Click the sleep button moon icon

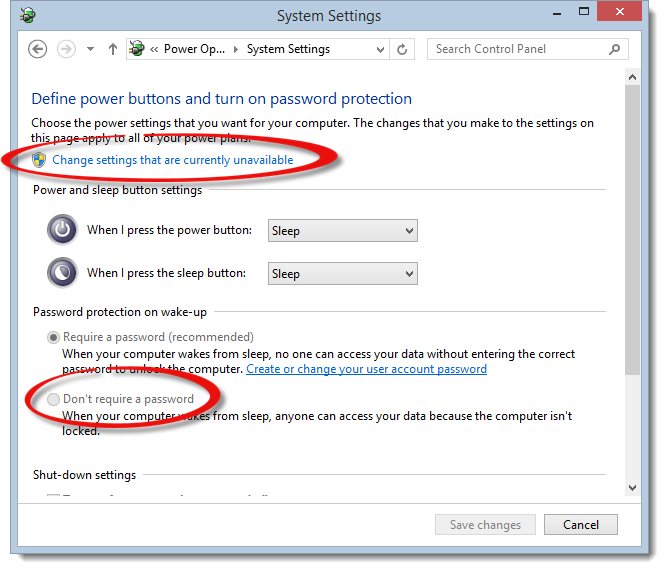point(62,273)
